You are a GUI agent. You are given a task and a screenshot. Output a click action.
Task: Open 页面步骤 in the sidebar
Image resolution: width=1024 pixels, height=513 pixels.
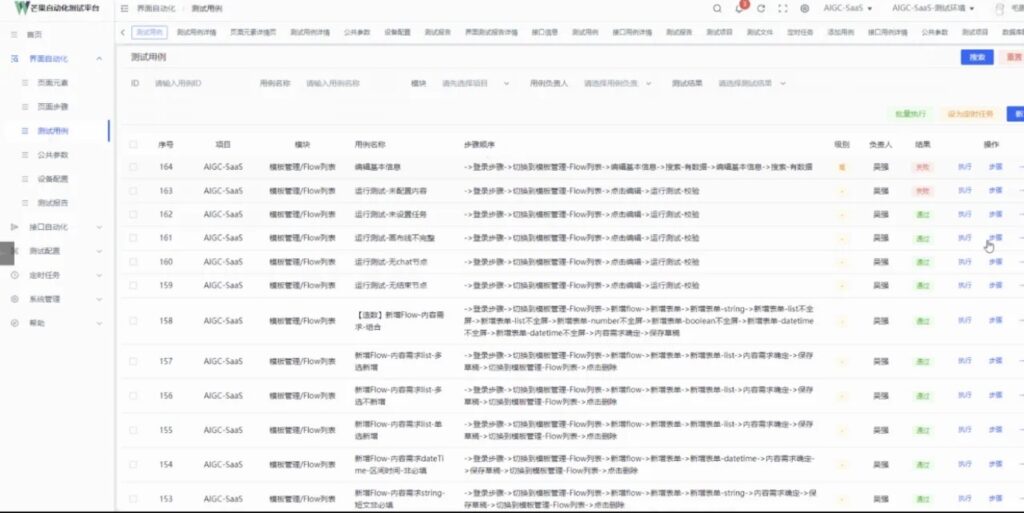52,106
